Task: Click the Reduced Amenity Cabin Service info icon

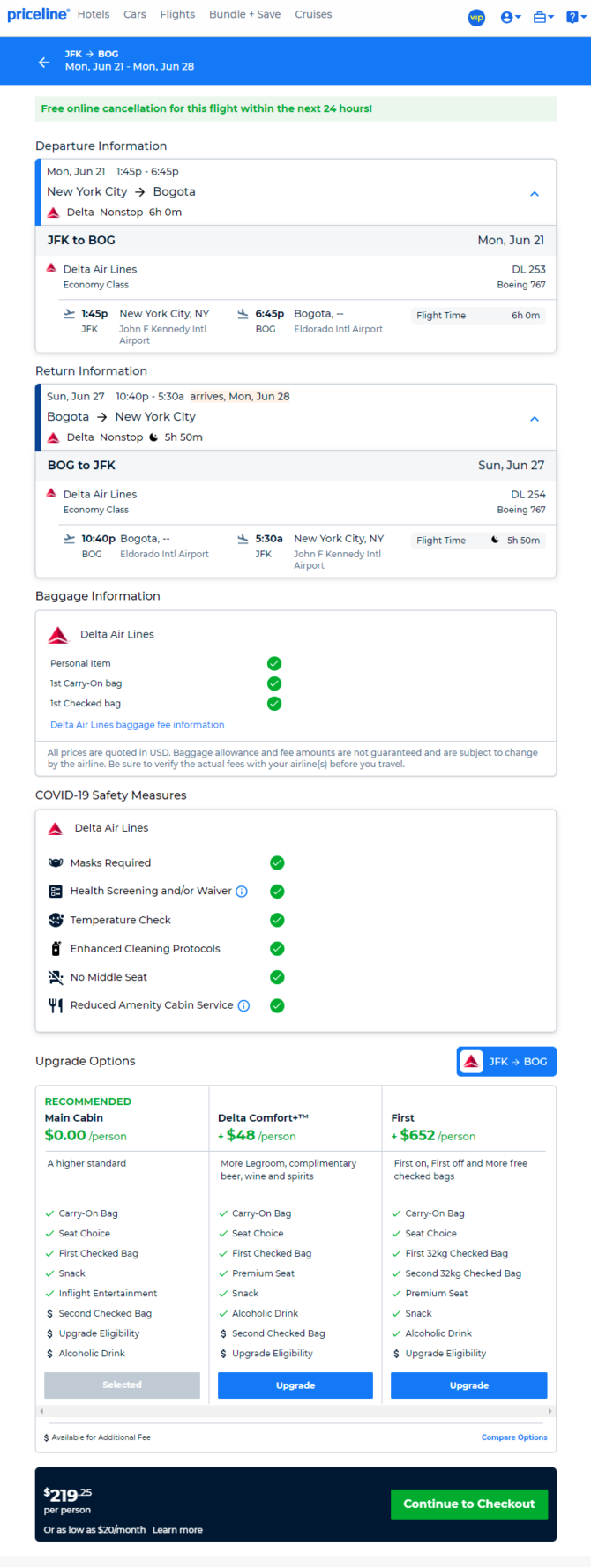Action: pyautogui.click(x=243, y=1005)
